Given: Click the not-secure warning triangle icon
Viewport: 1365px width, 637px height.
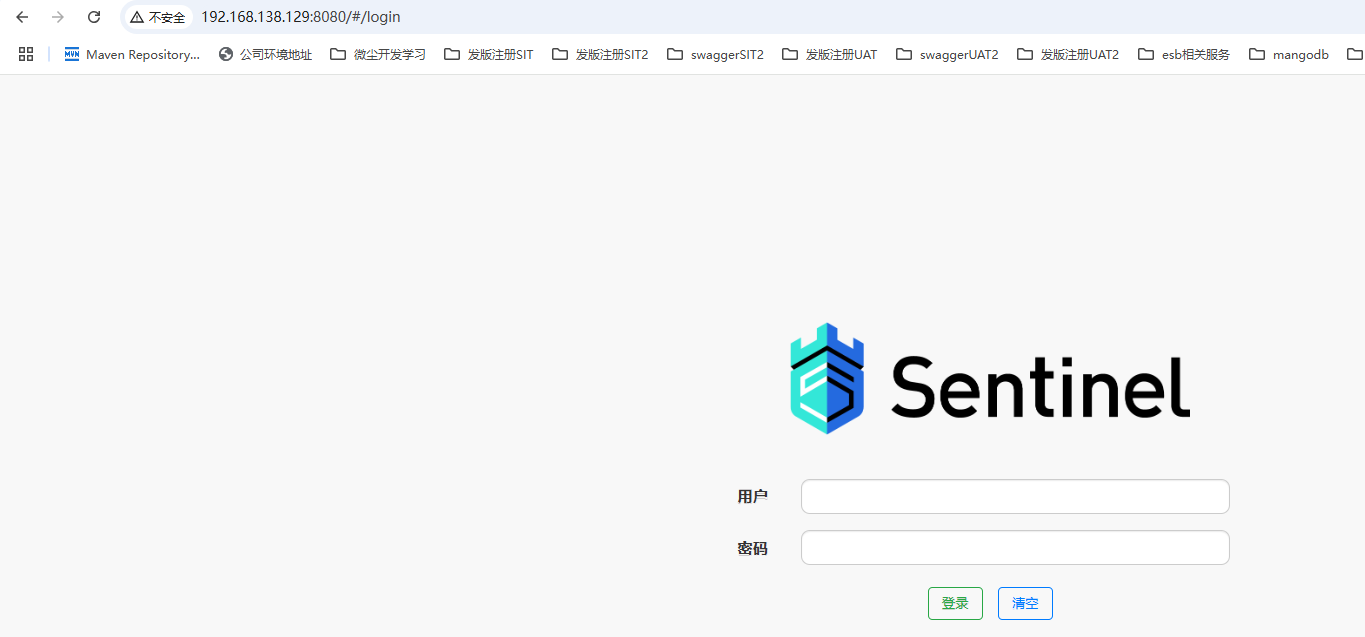Looking at the screenshot, I should 137,17.
